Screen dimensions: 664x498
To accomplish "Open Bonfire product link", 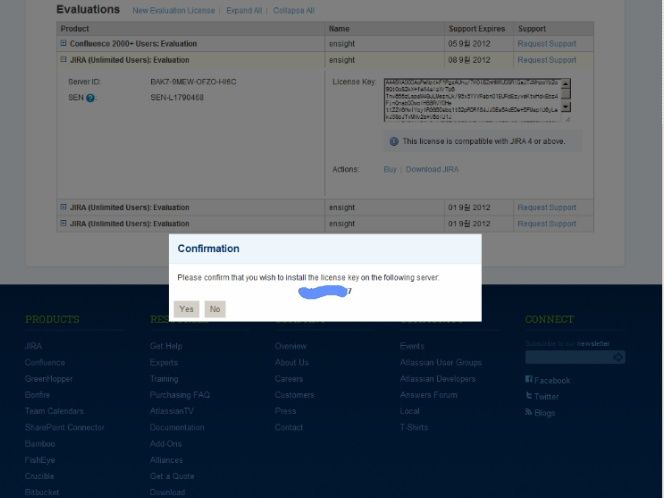I will pos(37,395).
